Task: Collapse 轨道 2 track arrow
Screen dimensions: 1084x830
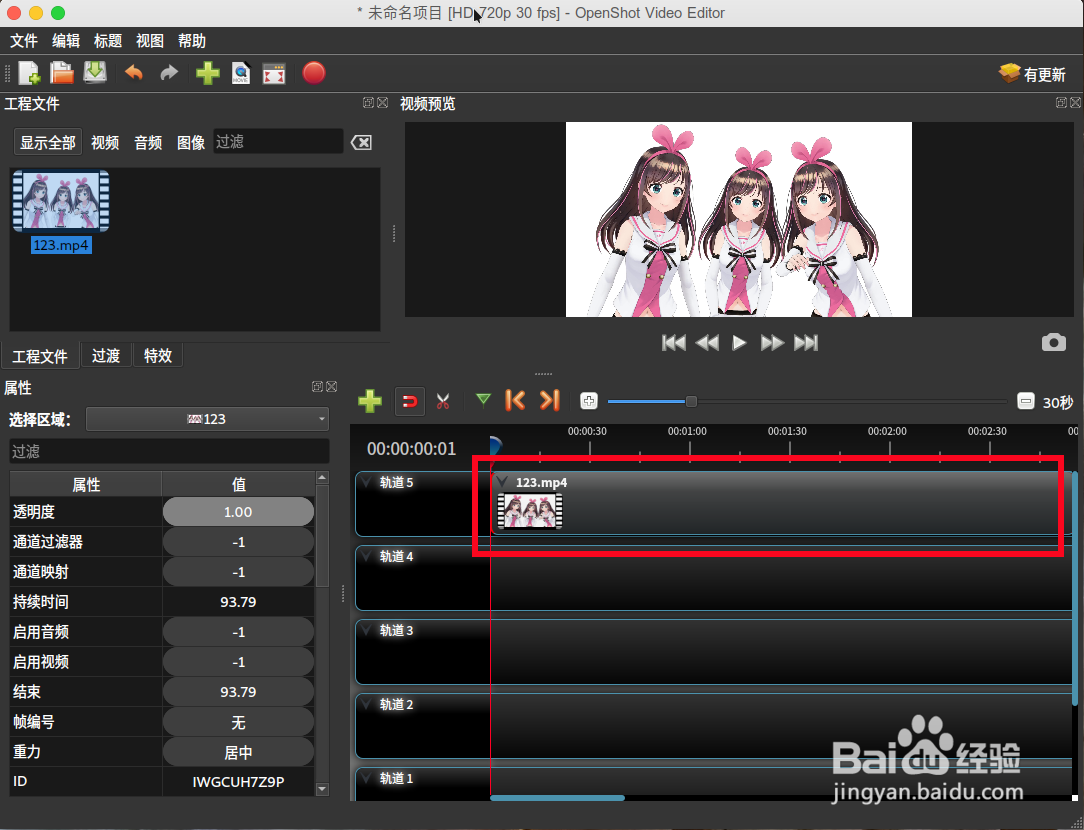Action: 366,704
